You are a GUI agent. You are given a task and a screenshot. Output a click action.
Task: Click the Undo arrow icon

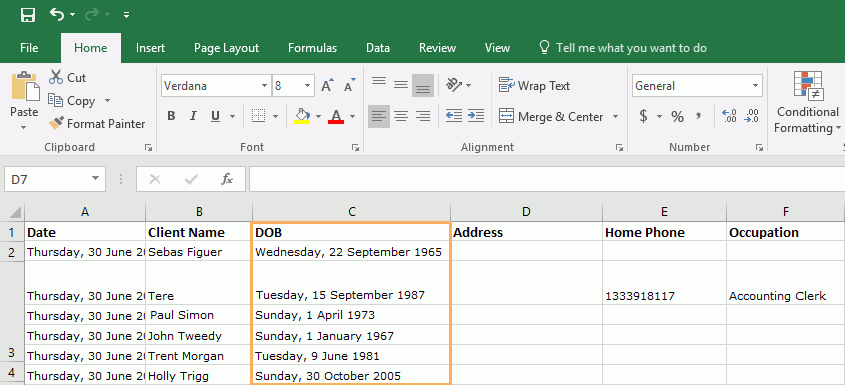pos(57,14)
